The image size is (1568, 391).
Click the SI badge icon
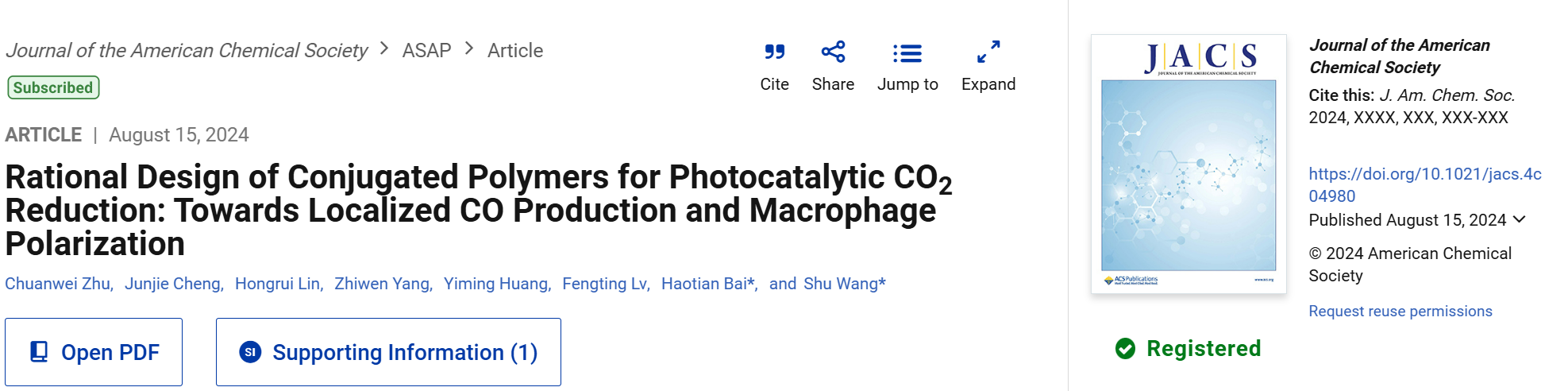tap(250, 352)
